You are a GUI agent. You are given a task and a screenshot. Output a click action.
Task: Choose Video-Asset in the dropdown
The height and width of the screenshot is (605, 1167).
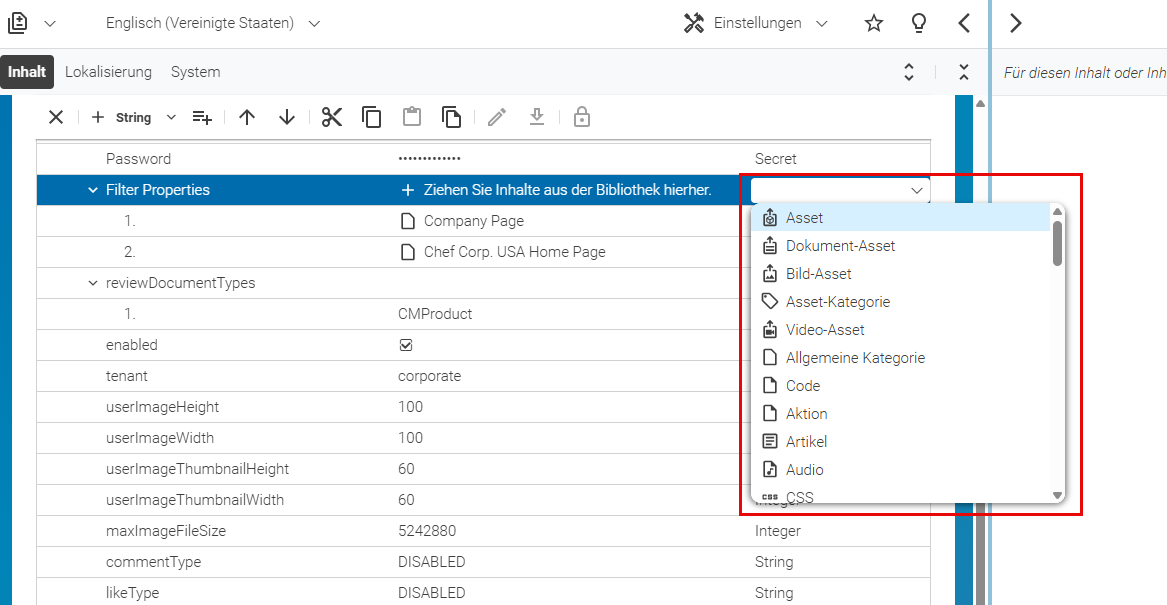(901, 330)
